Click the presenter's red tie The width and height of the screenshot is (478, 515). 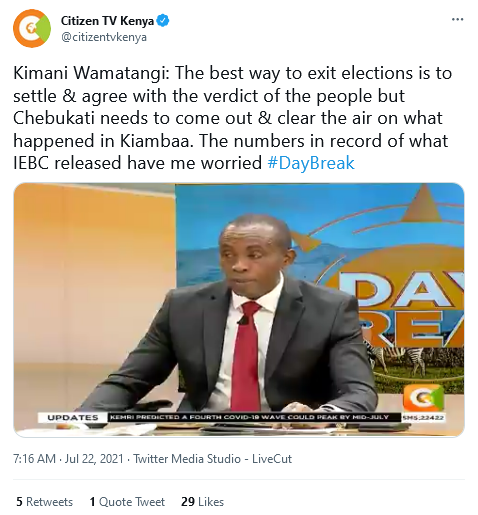click(246, 357)
